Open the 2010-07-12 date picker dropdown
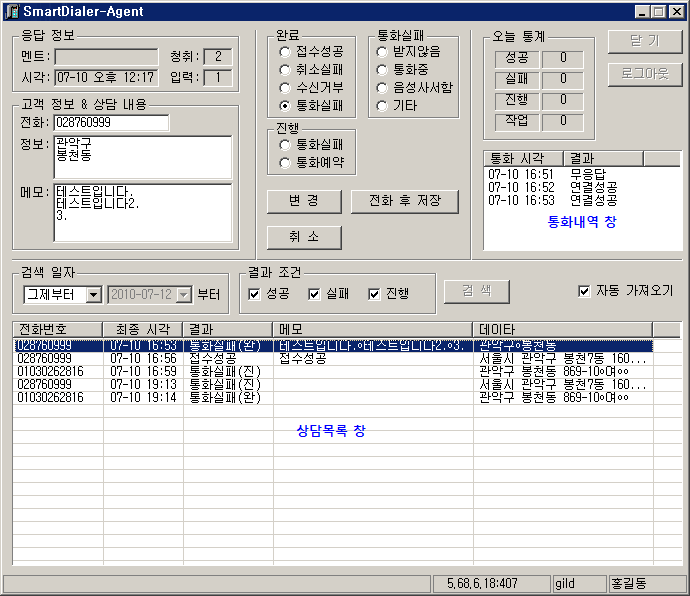 pos(184,294)
